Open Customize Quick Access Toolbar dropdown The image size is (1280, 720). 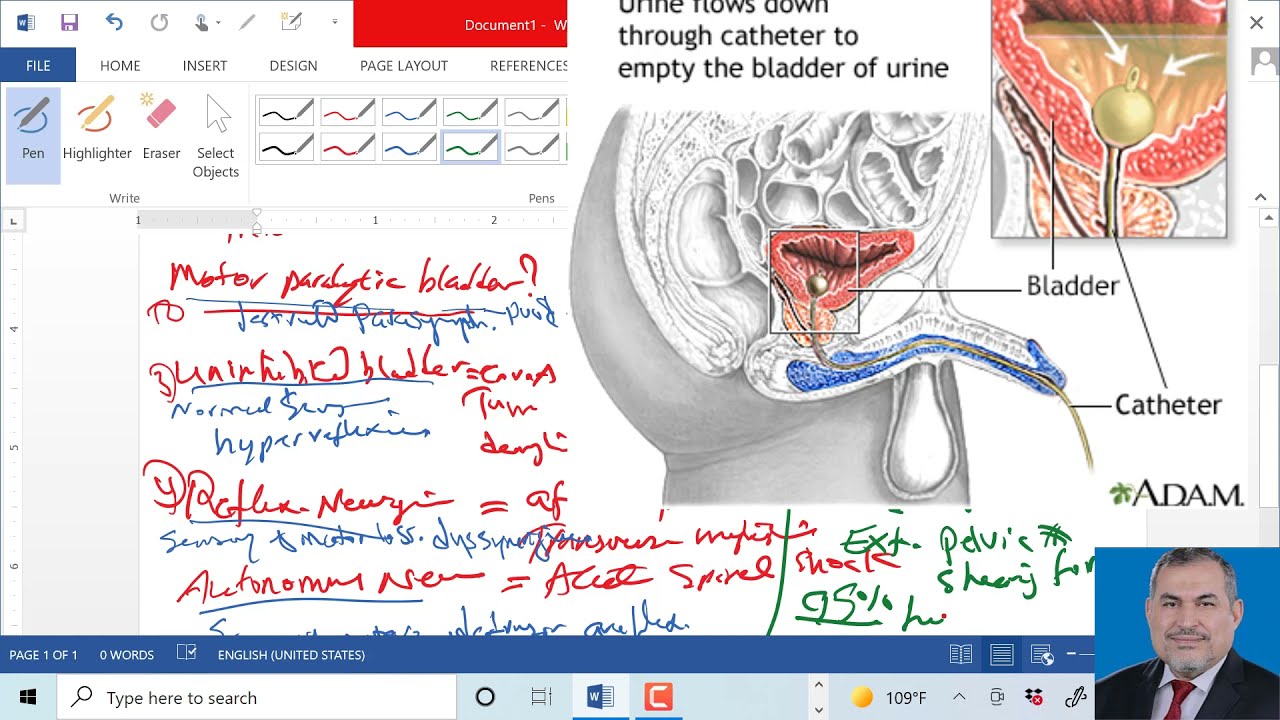pos(335,23)
